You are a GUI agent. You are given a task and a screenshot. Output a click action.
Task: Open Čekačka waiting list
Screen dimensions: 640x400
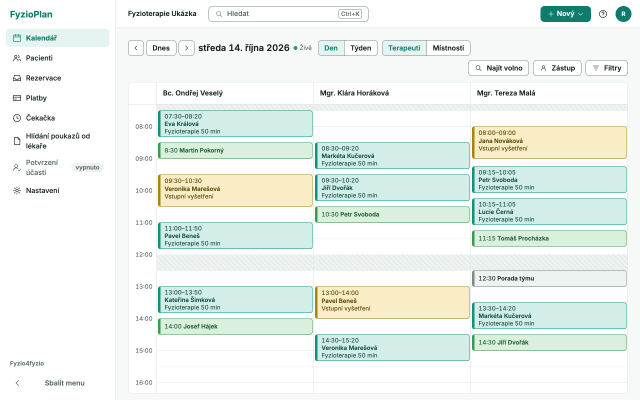[x=58, y=118]
